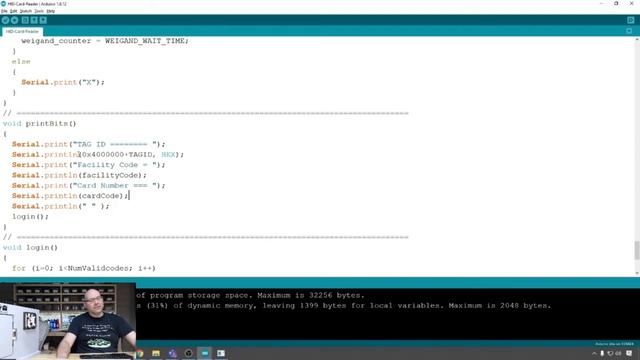Click the 'Serial.print("X");' line
The height and width of the screenshot is (360, 640).
[63, 82]
